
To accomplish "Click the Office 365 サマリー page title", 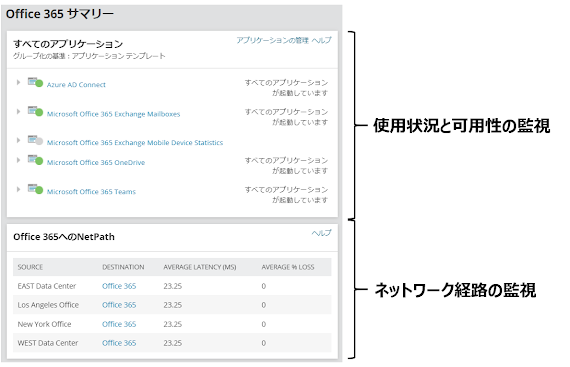I will point(60,14).
